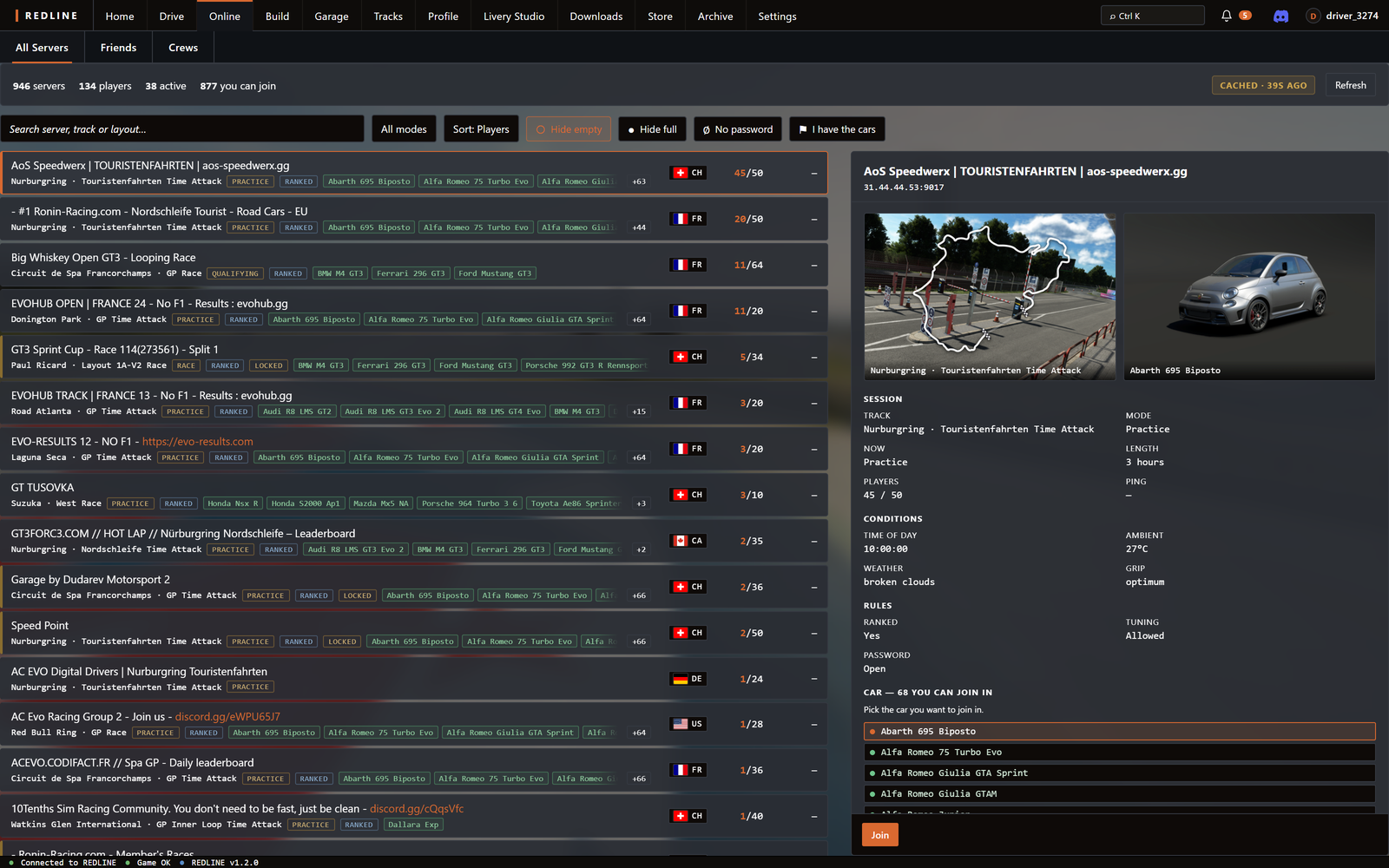This screenshot has height=868, width=1389.
Task: Click Swiss flag on AoS Speedwerx row
Action: [680, 173]
